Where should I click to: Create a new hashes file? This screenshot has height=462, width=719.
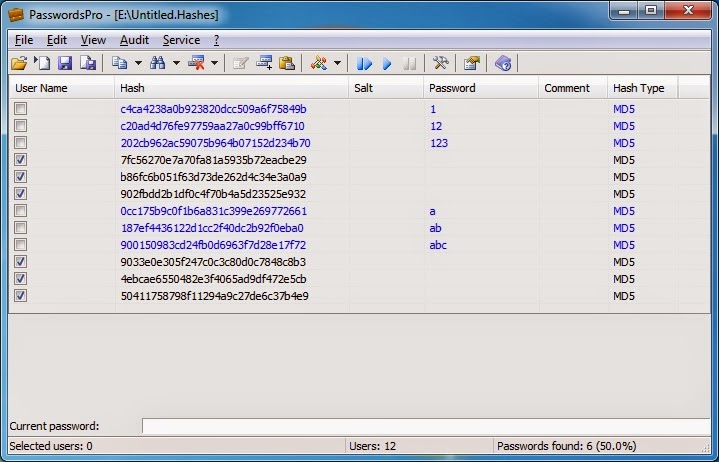pyautogui.click(x=42, y=63)
